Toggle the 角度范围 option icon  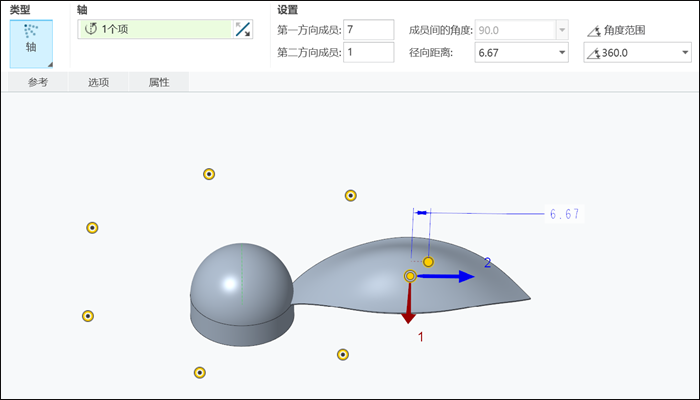tap(594, 31)
